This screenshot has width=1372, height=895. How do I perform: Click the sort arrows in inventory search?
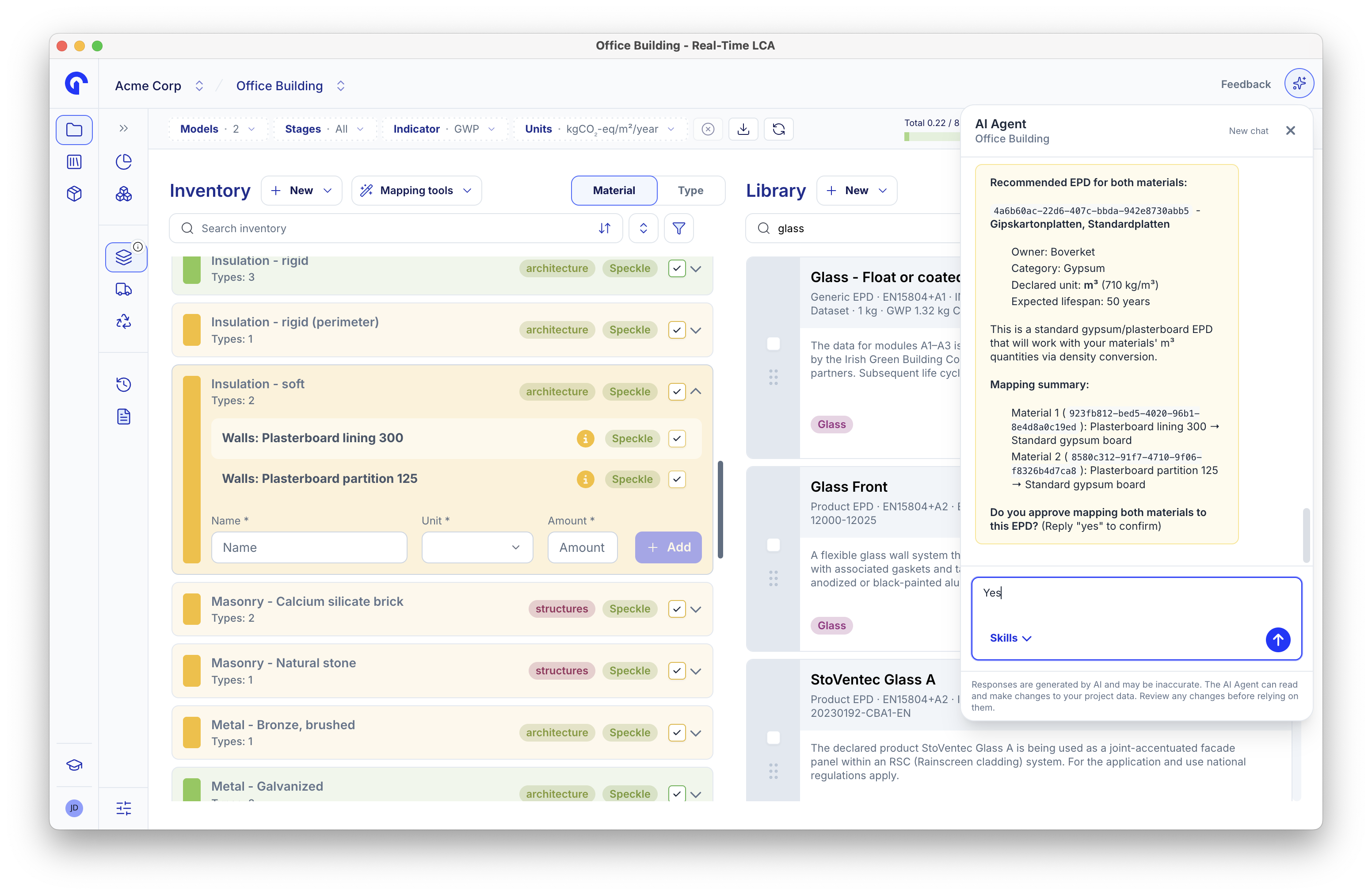click(604, 228)
